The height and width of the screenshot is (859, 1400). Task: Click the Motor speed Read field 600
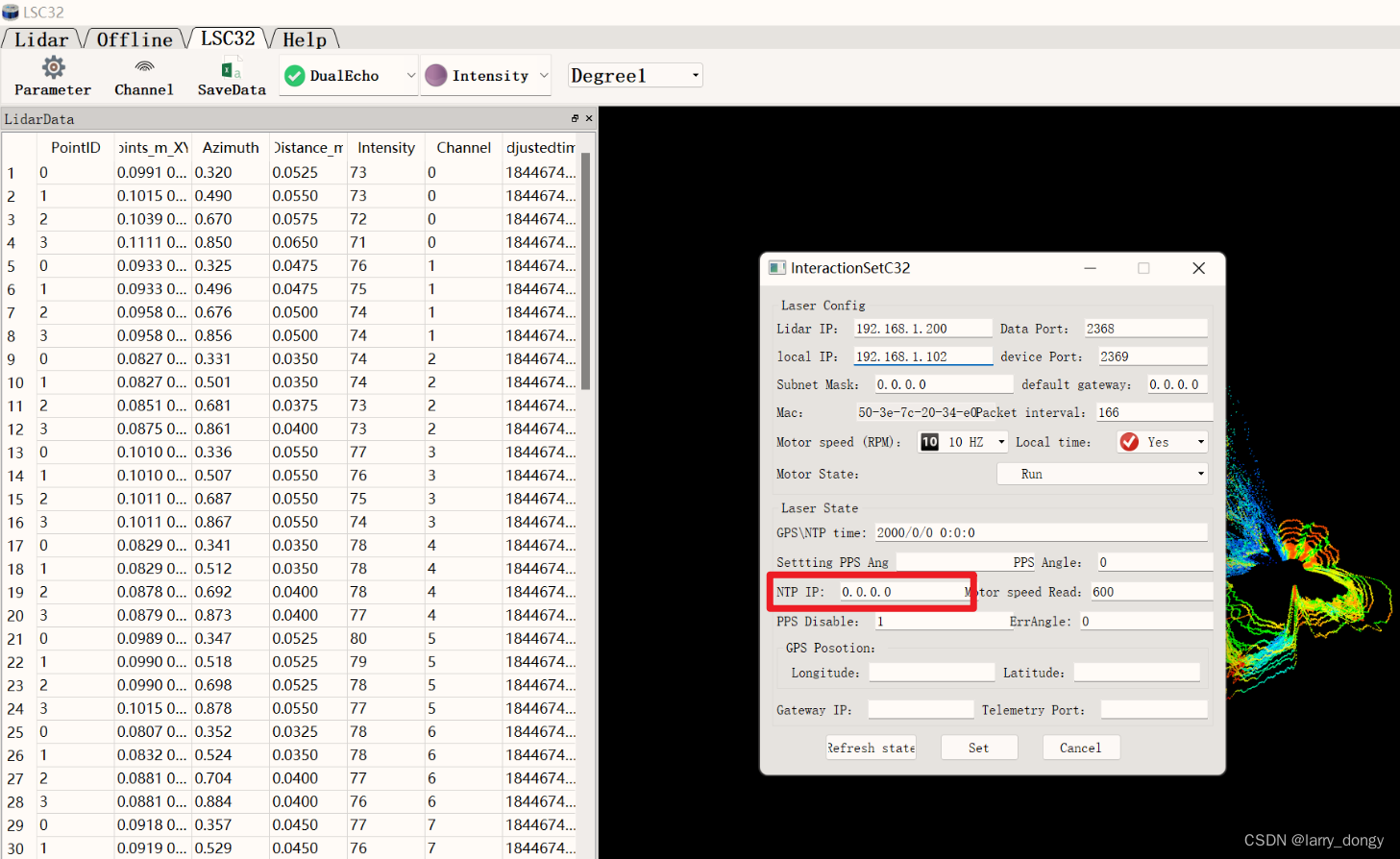pos(1151,592)
